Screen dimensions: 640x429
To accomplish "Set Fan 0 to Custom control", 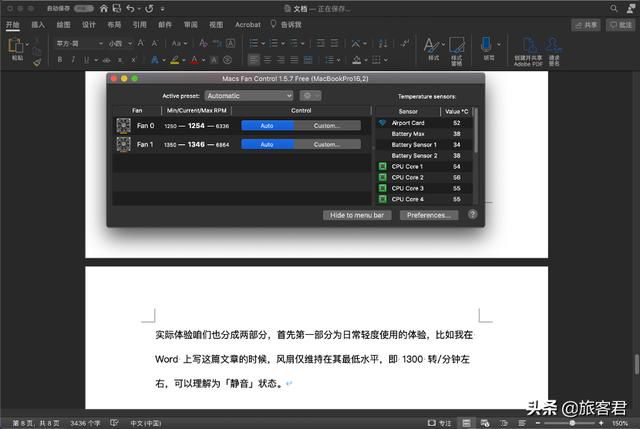I will click(x=327, y=126).
